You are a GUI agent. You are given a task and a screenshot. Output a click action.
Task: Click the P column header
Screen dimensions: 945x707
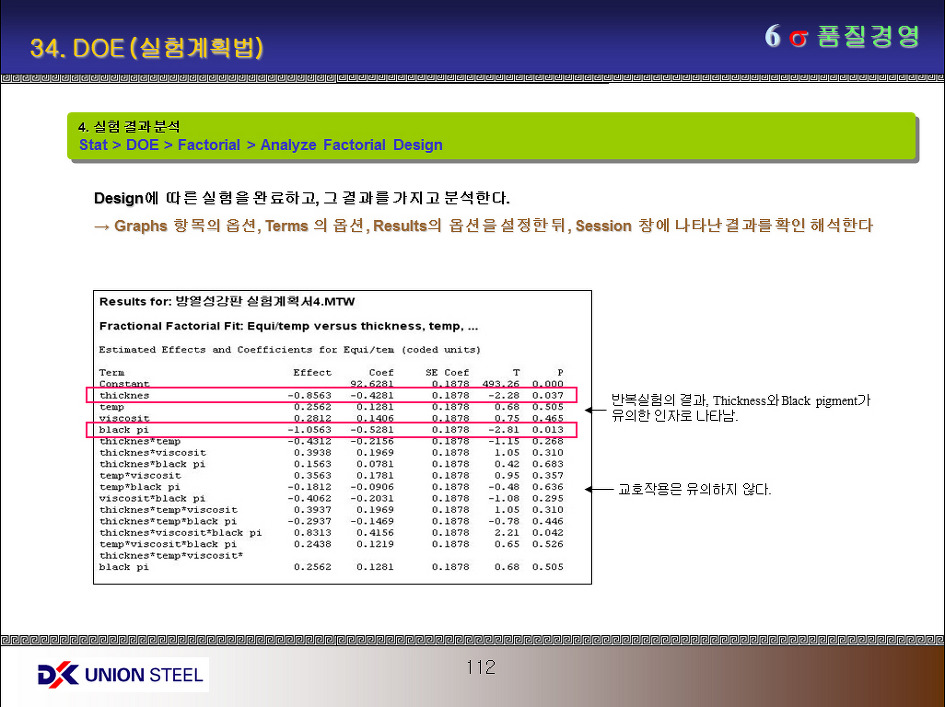(x=559, y=372)
